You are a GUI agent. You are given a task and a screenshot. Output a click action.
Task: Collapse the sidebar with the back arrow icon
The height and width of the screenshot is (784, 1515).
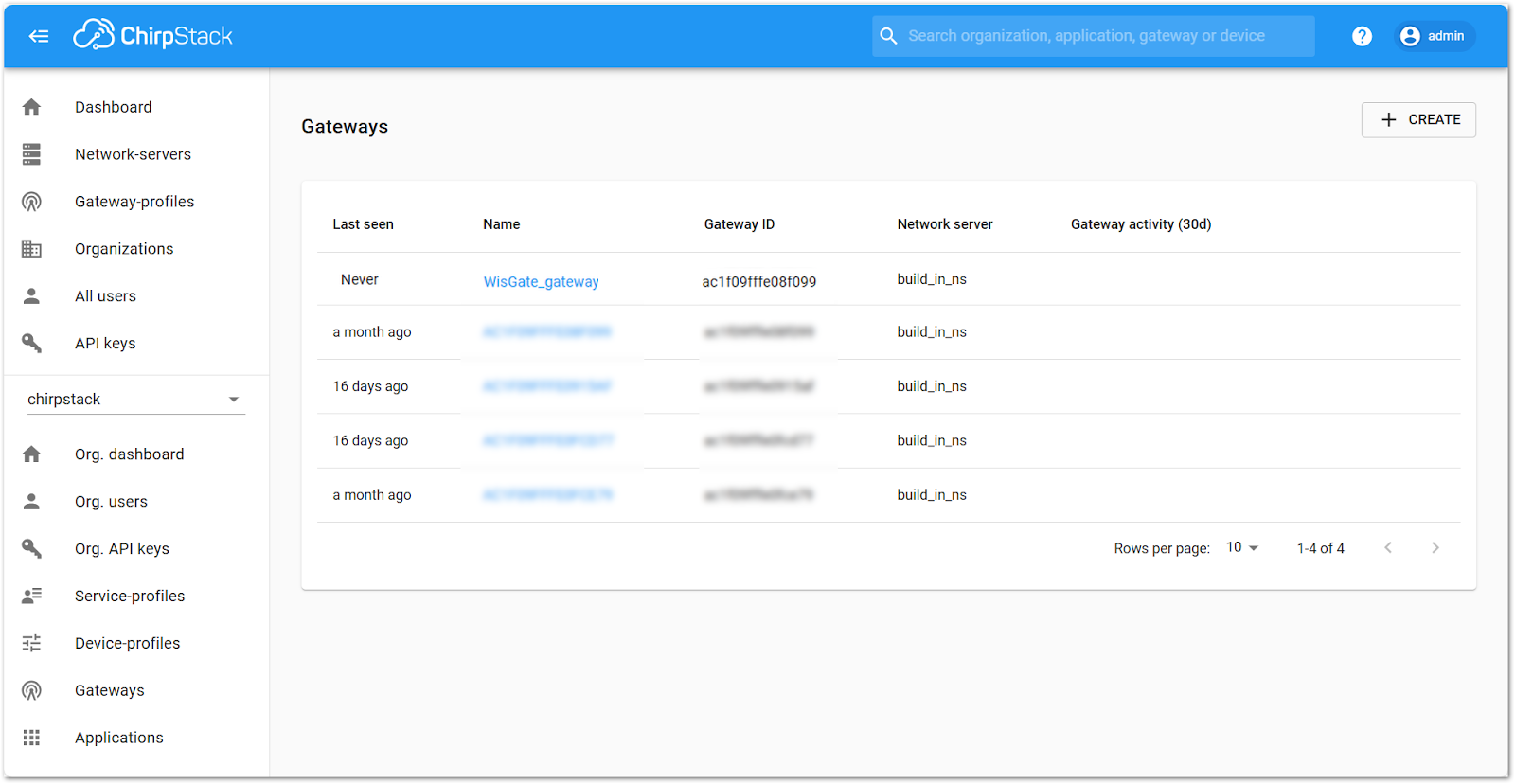39,36
